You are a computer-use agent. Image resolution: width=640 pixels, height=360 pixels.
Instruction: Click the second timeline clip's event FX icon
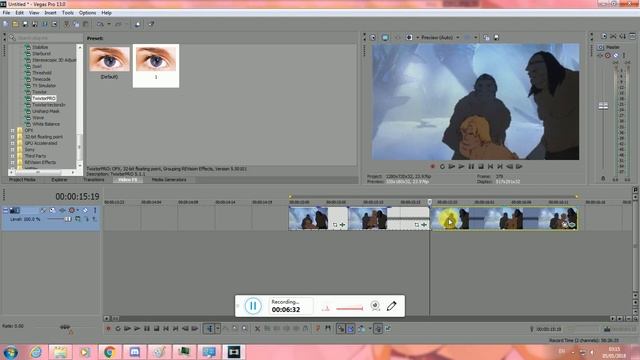coord(424,225)
